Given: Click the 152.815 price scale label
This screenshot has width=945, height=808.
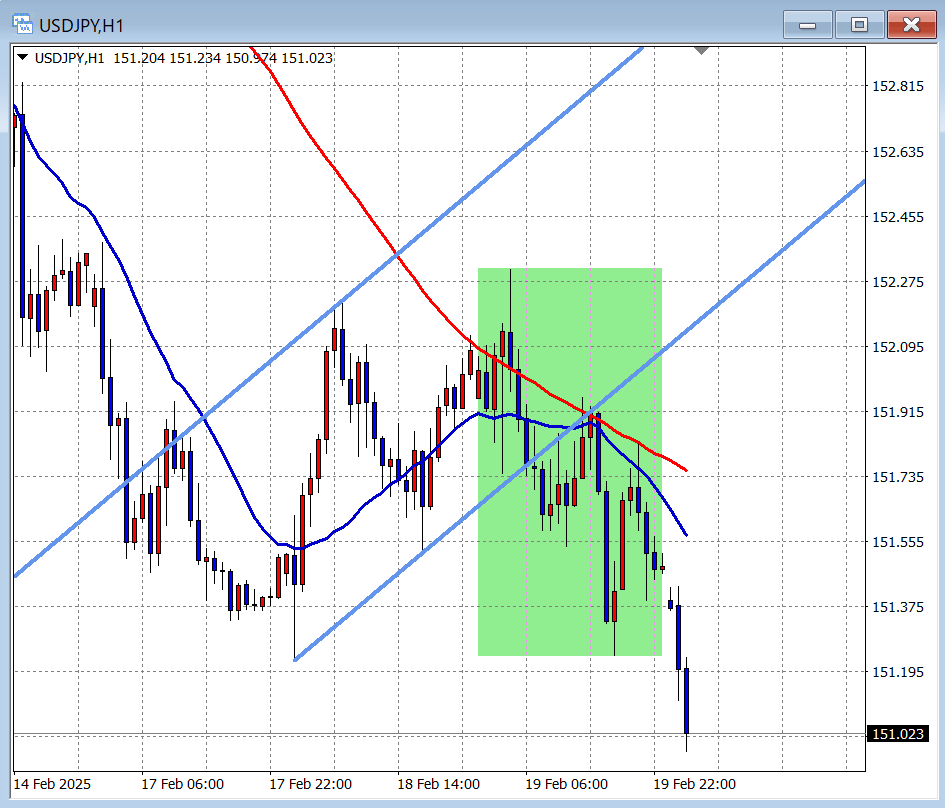Looking at the screenshot, I should point(897,87).
